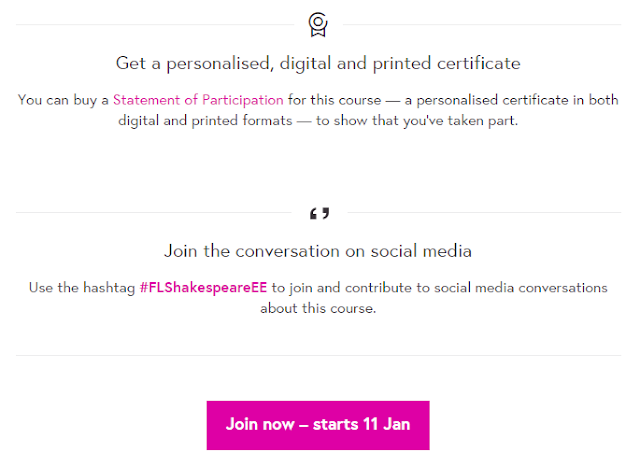Click Join now – starts 11 Jan button
Image resolution: width=640 pixels, height=467 pixels.
(x=318, y=425)
